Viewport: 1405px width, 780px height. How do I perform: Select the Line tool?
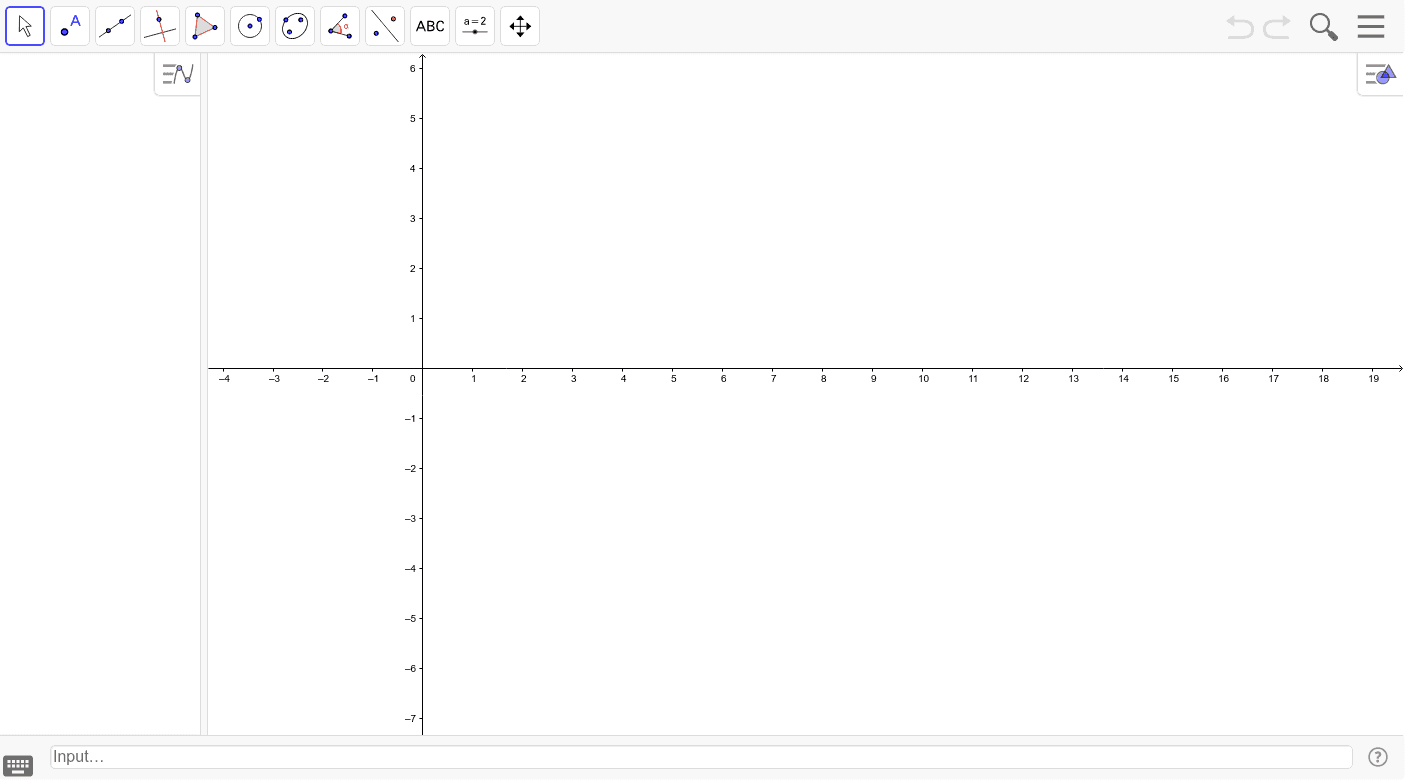click(115, 25)
